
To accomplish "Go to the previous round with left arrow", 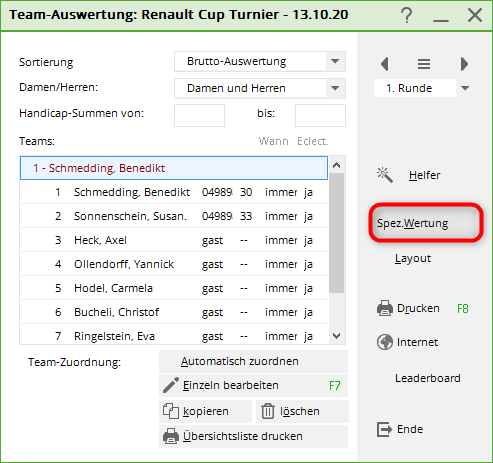I will pyautogui.click(x=385, y=64).
